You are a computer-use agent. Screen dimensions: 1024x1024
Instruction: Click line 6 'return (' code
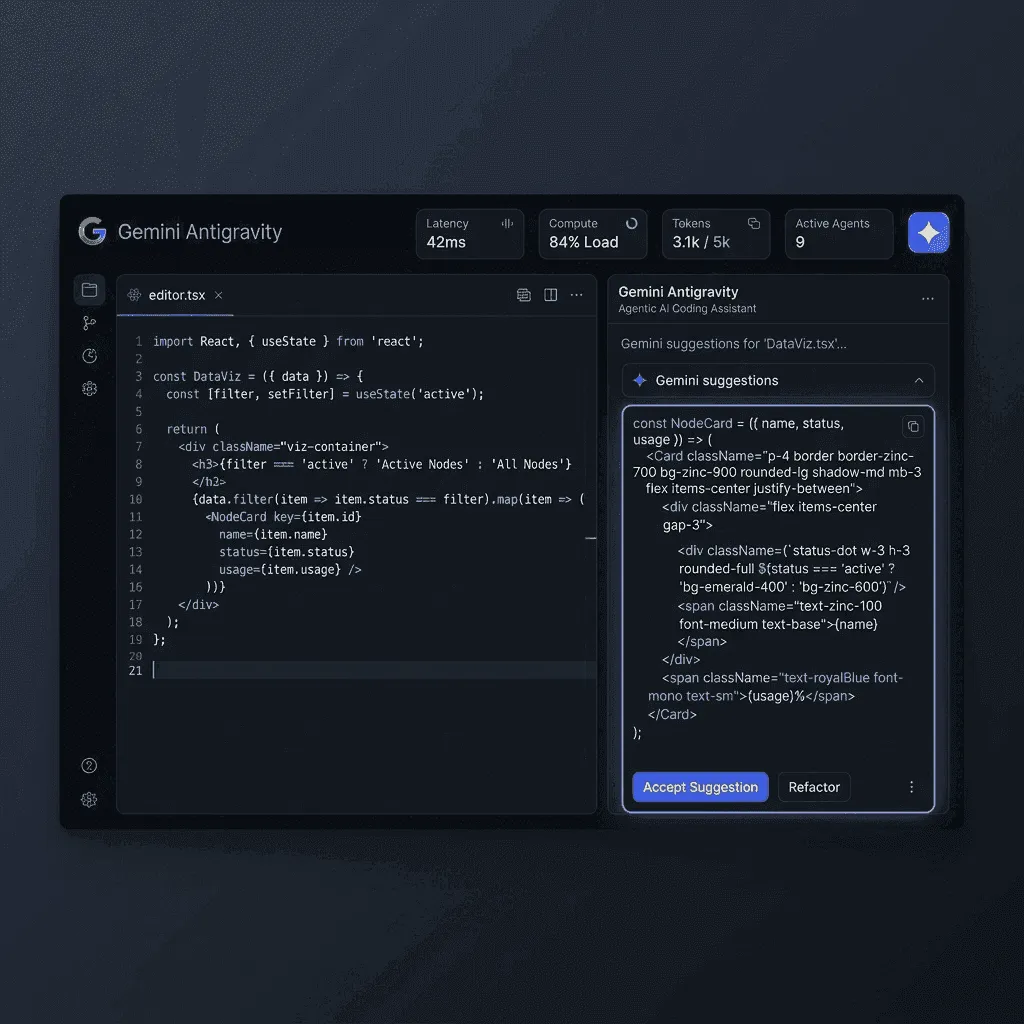(x=193, y=429)
